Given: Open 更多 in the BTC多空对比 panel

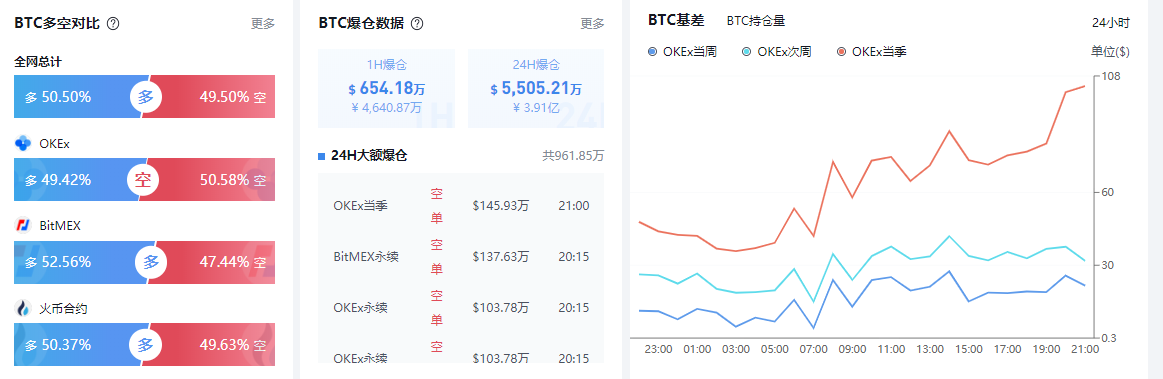Looking at the screenshot, I should (x=263, y=23).
